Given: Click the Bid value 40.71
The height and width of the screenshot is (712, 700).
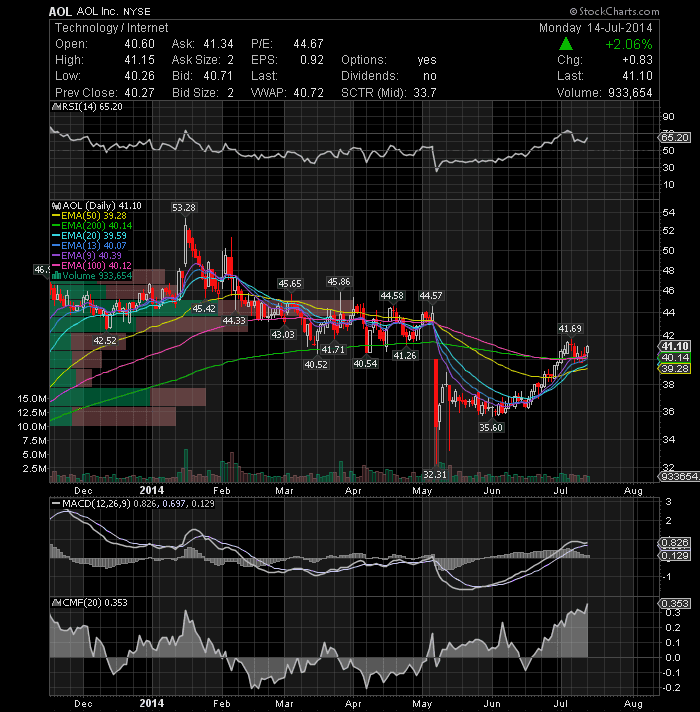Looking at the screenshot, I should point(218,76).
